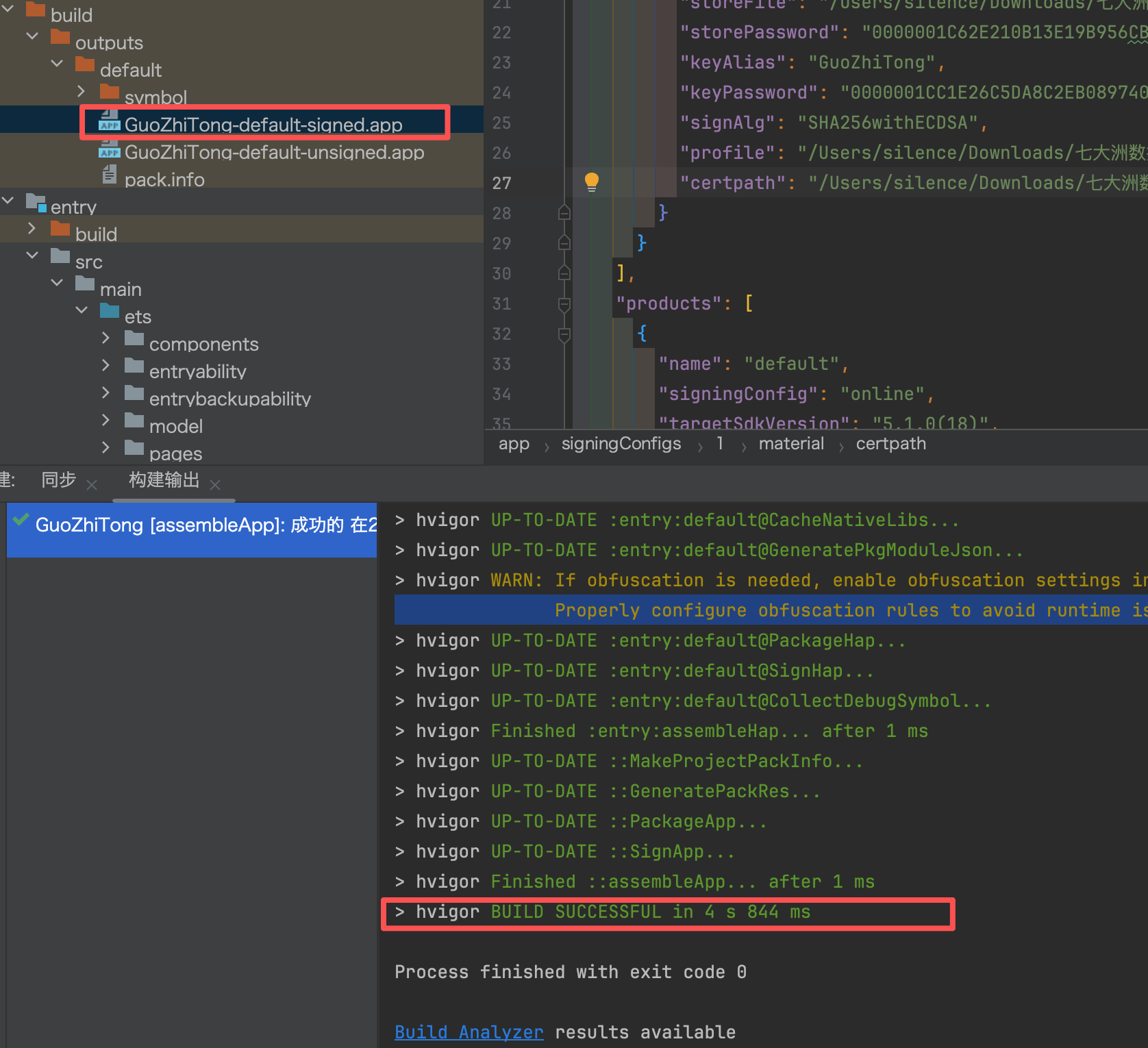This screenshot has width=1148, height=1048.
Task: Expand the entryability folder chevron
Action: [105, 365]
